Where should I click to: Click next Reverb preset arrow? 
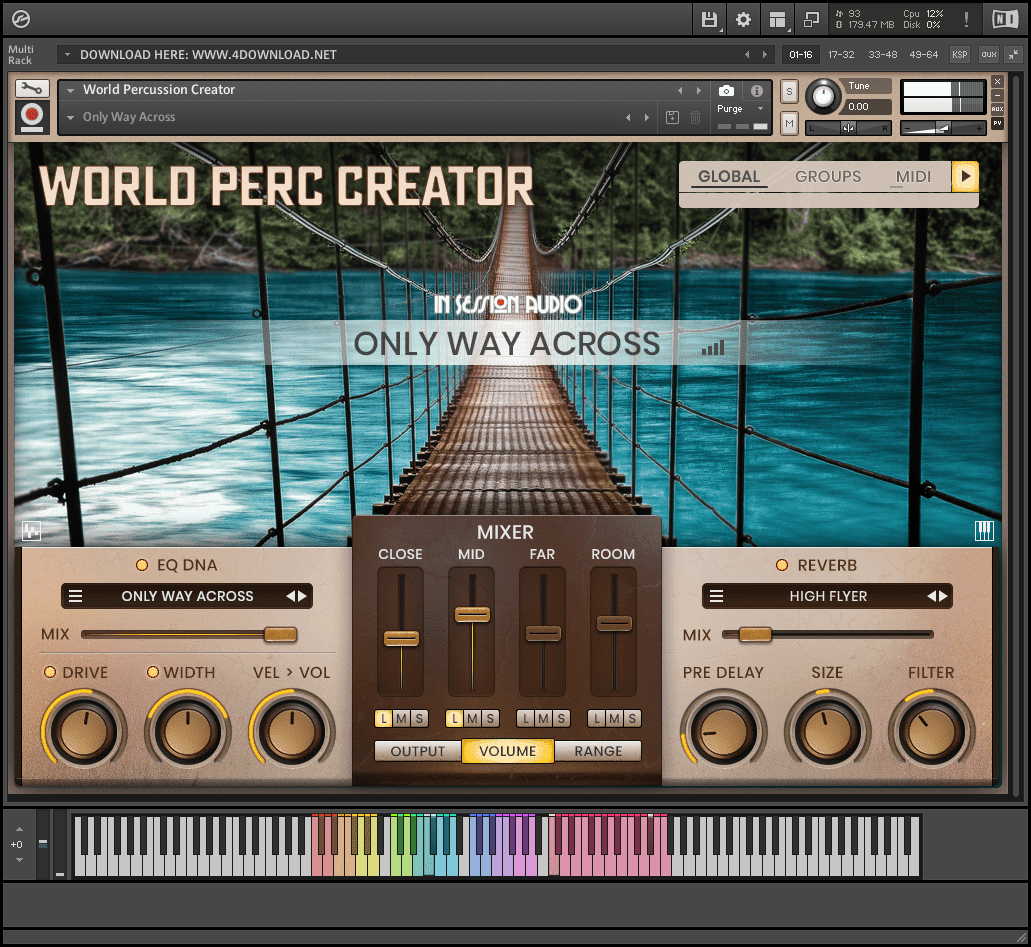click(x=943, y=596)
